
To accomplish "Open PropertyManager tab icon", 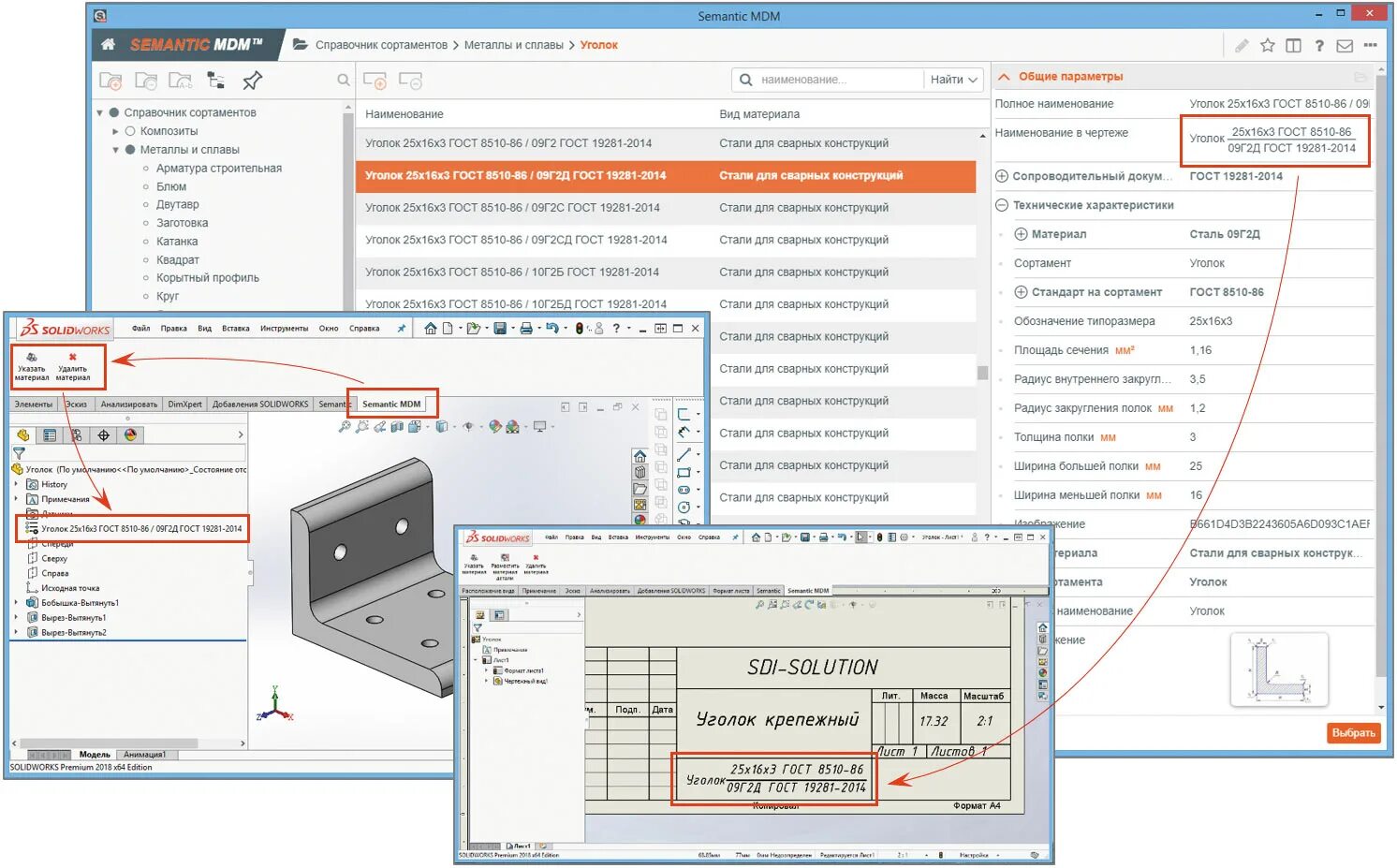I will click(50, 434).
